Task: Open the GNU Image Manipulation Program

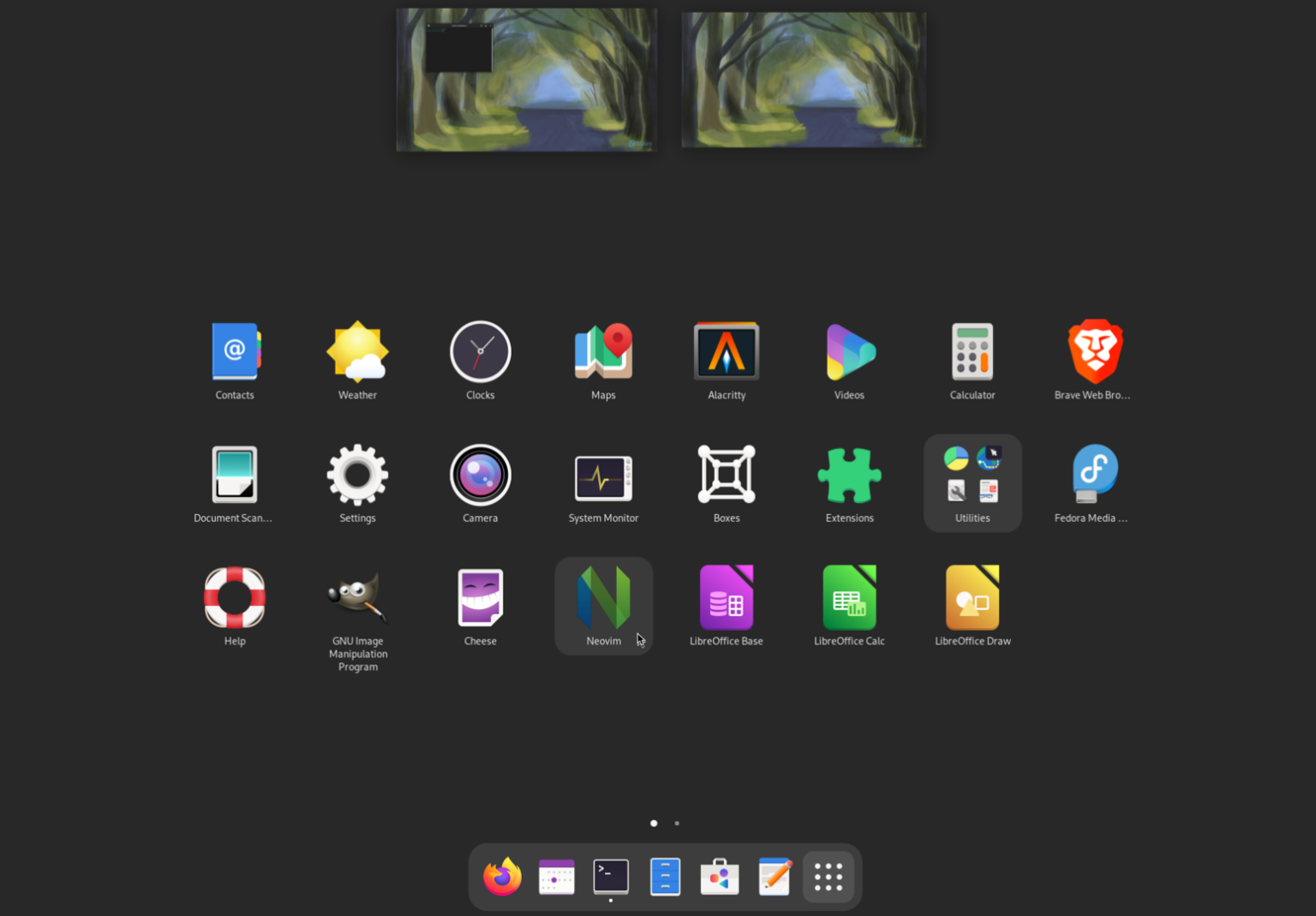Action: 357,597
